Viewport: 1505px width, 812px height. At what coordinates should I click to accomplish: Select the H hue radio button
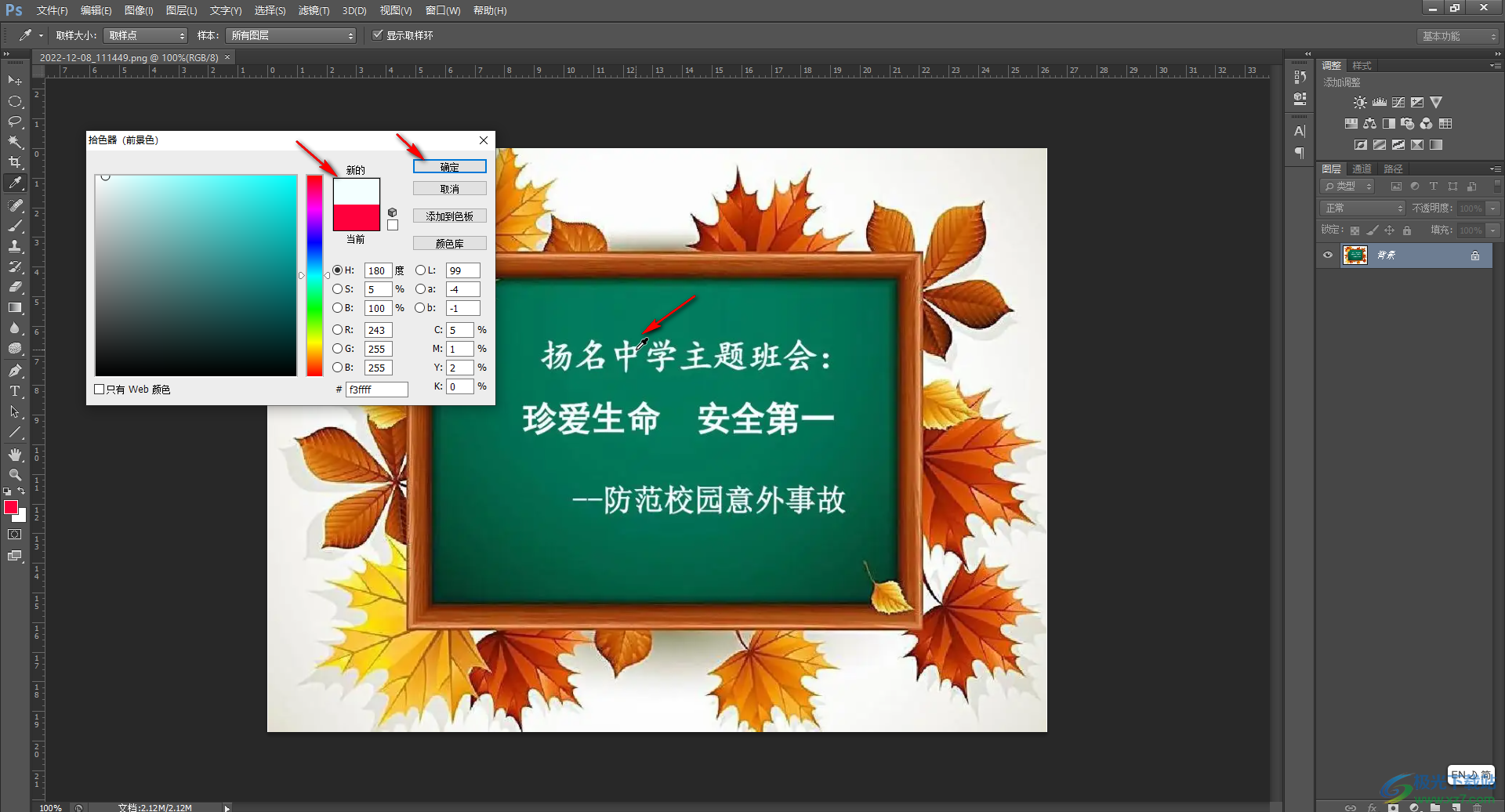(x=337, y=270)
